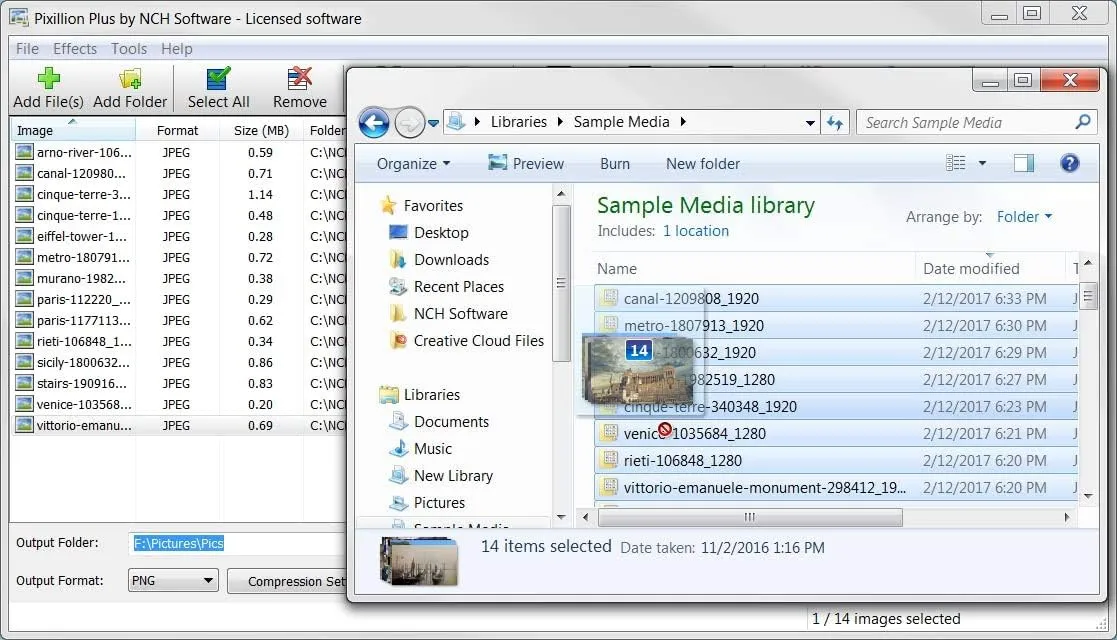Open the view options dropdown arrow
The height and width of the screenshot is (640, 1117).
pos(982,163)
